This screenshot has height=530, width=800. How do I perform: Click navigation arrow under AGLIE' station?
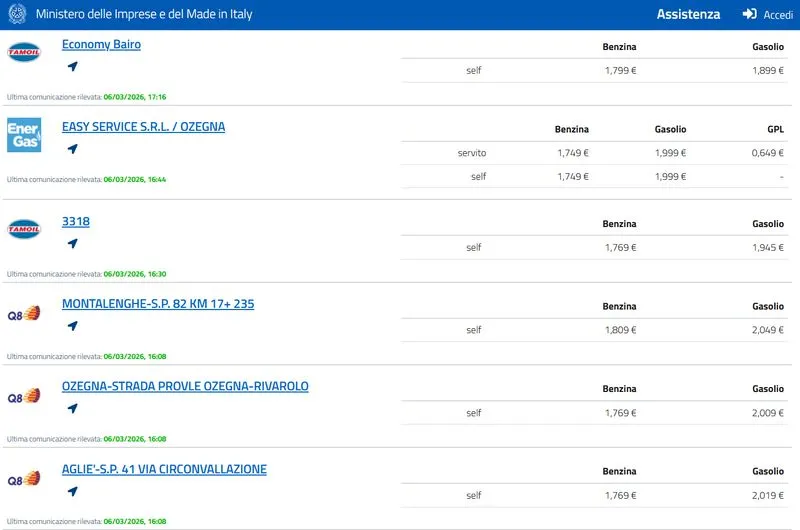coord(72,492)
